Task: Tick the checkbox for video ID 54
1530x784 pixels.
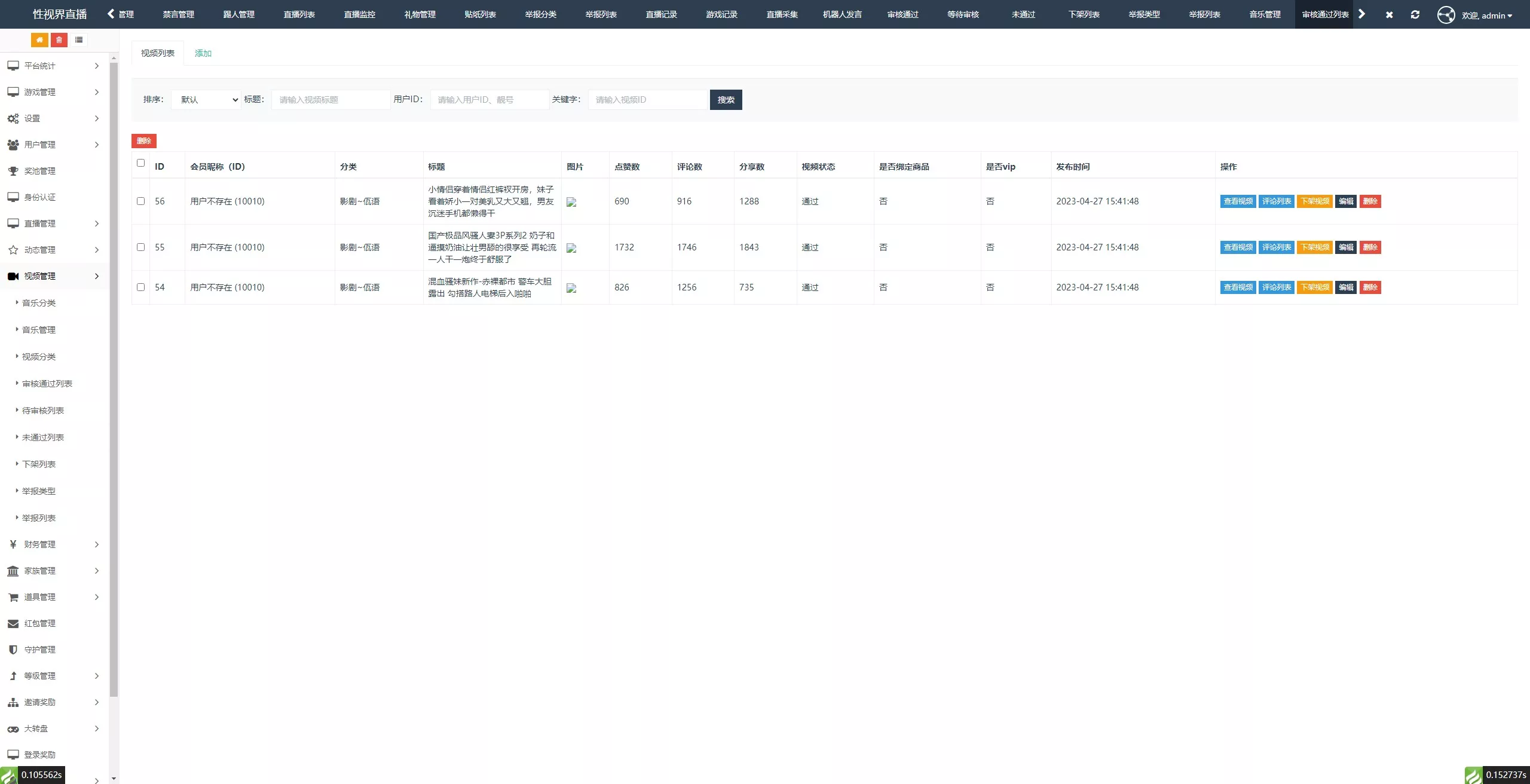Action: (141, 287)
